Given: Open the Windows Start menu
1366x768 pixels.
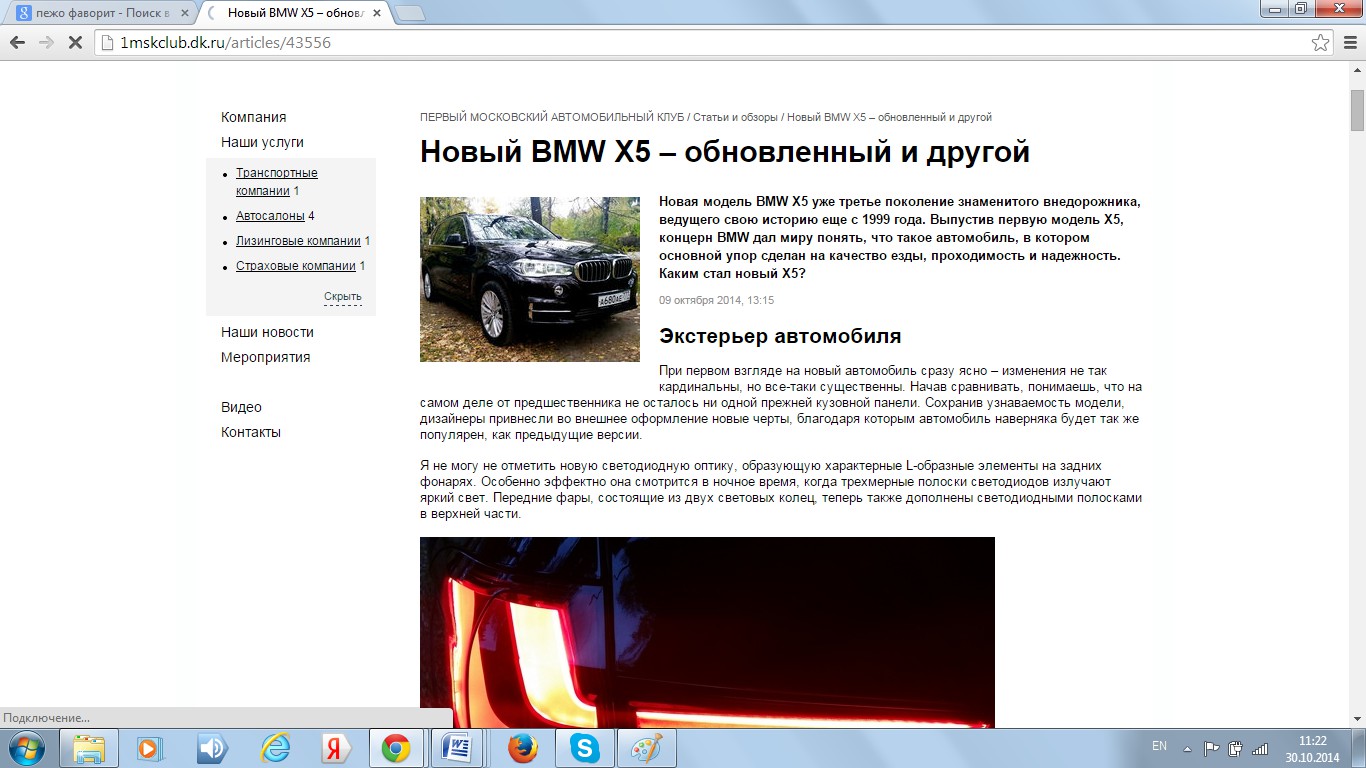Looking at the screenshot, I should pos(25,748).
